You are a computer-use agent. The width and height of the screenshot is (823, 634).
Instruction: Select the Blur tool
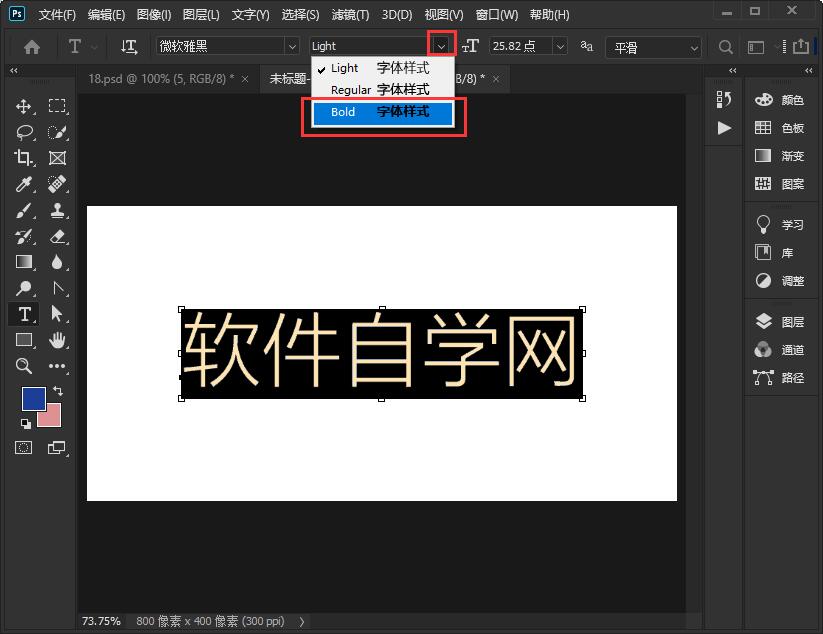57,262
